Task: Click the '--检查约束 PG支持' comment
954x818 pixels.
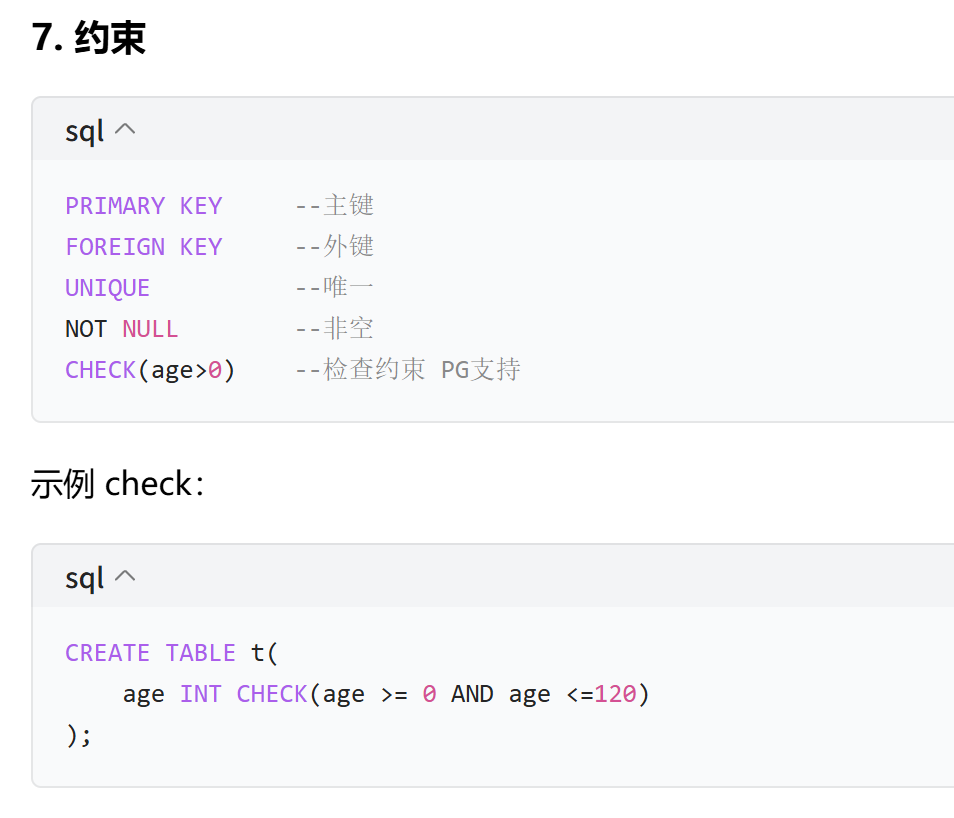Action: pyautogui.click(x=408, y=369)
